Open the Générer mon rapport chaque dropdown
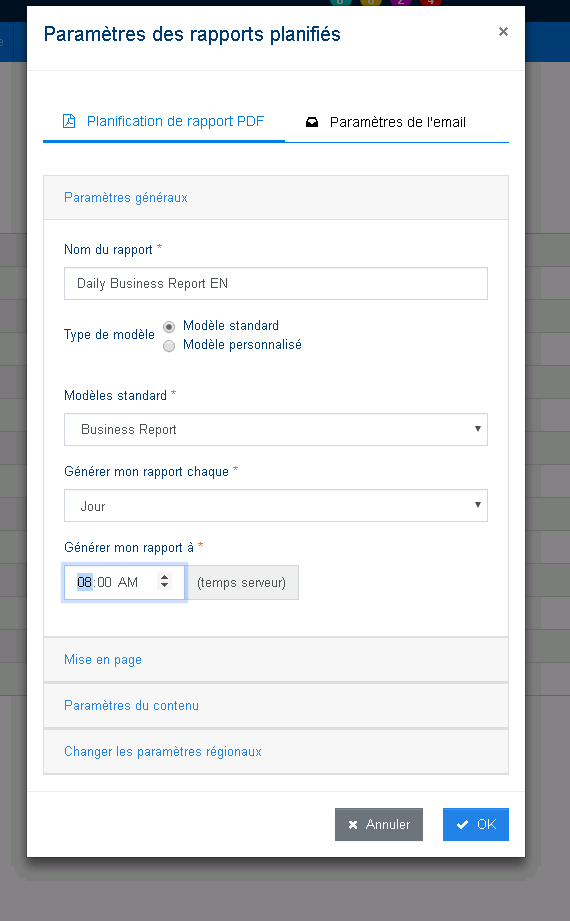Viewport: 570px width, 921px height. (276, 506)
